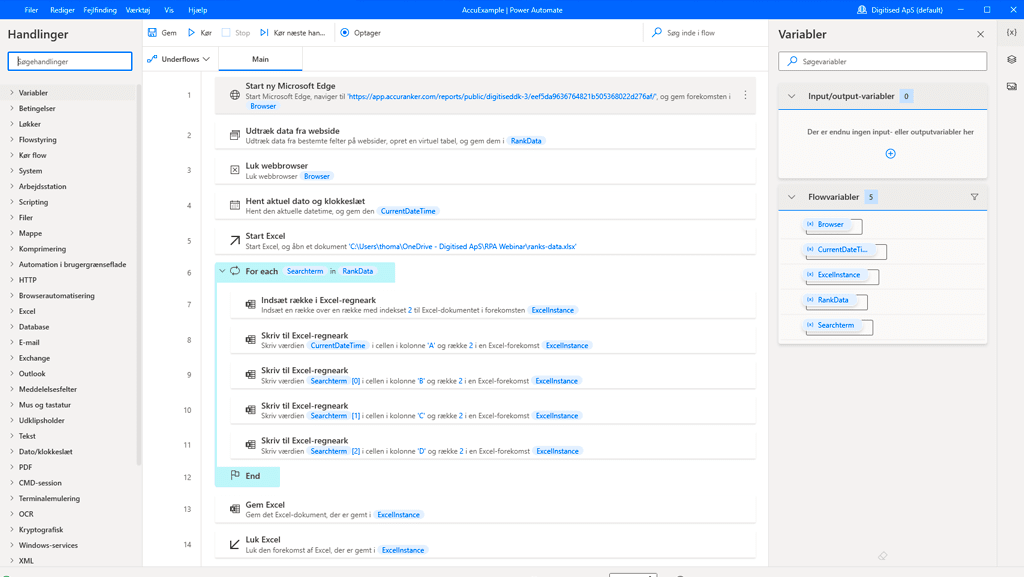The height and width of the screenshot is (577, 1024).
Task: Select the Indsæt række Excel icon
Action: coord(250,304)
